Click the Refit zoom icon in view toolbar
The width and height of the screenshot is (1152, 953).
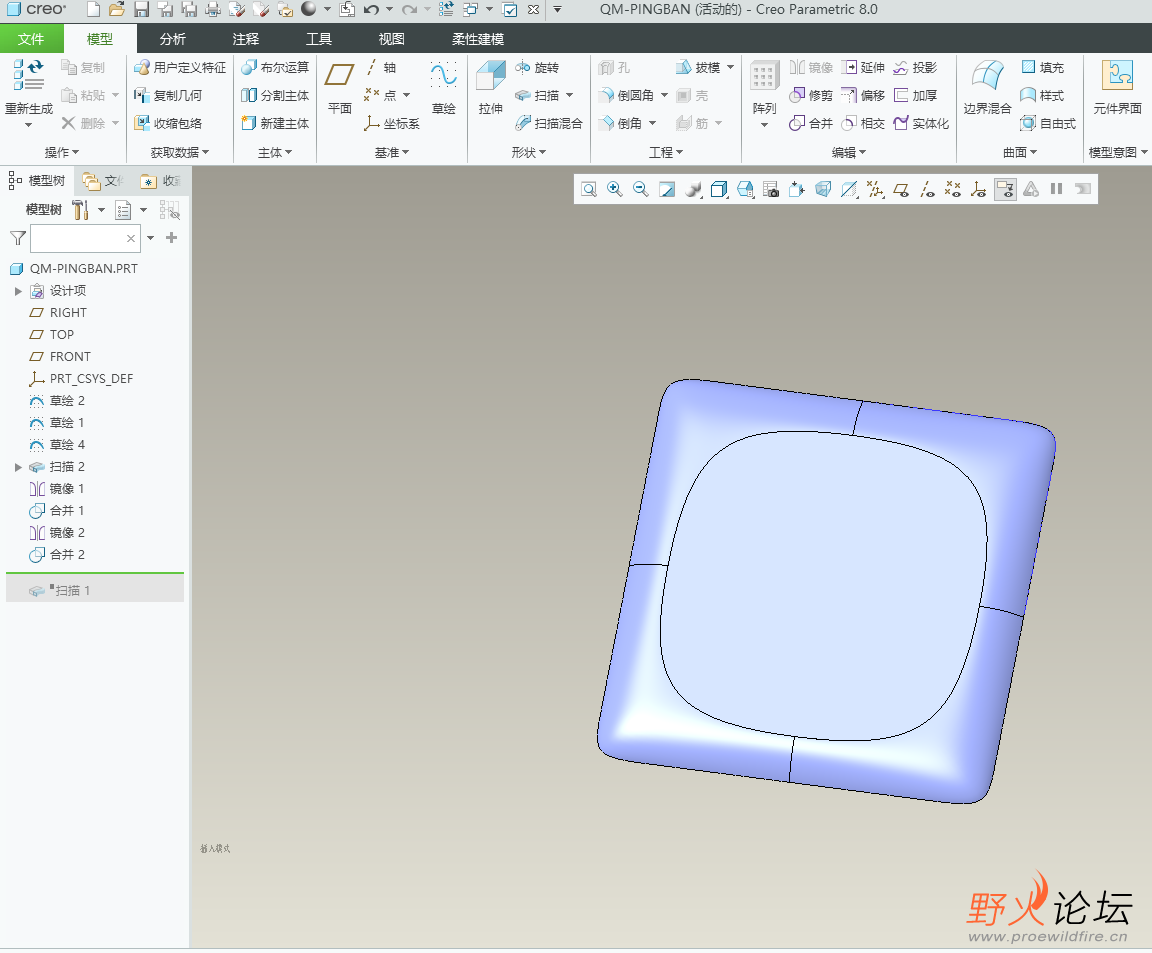tap(588, 190)
